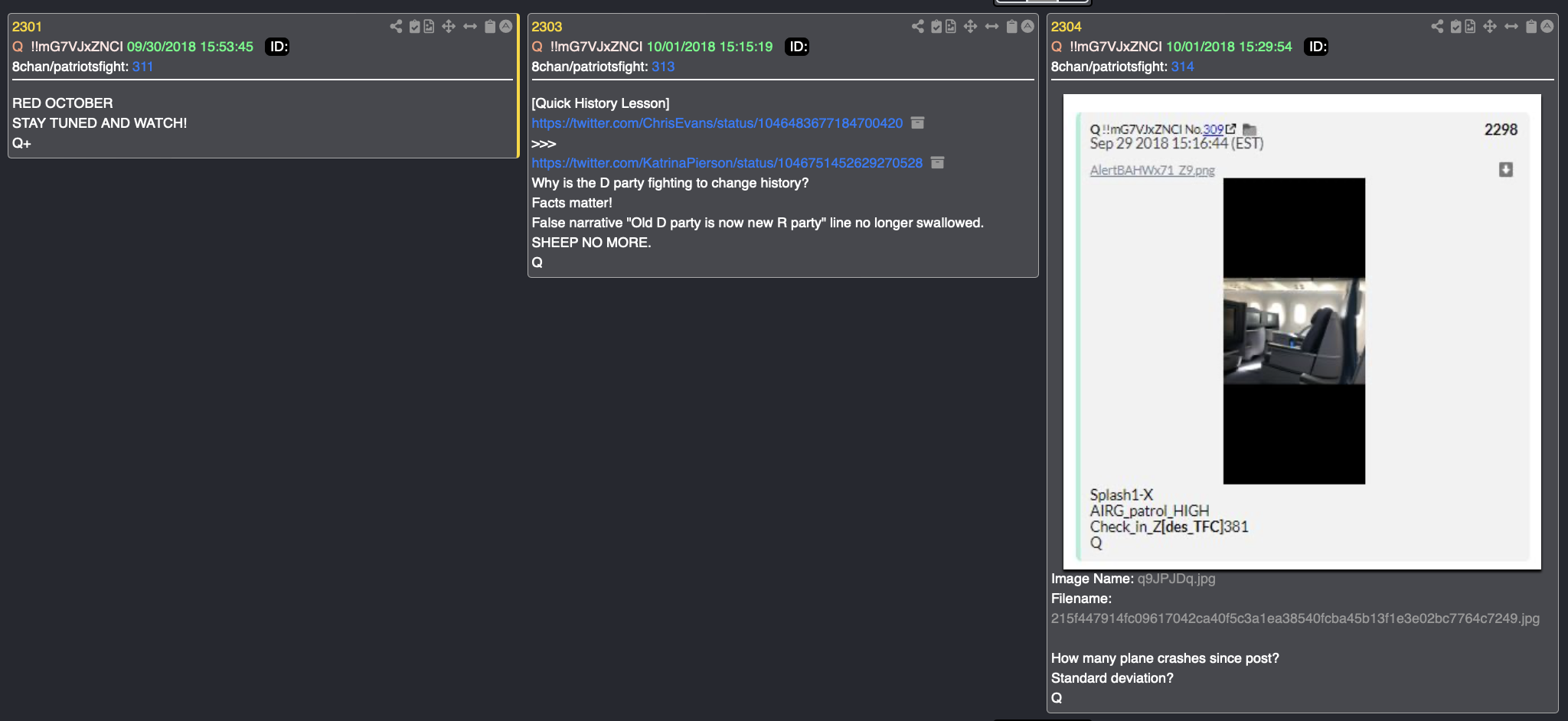
Task: Click image name q9JPJDq.jpg
Action: (x=1176, y=579)
